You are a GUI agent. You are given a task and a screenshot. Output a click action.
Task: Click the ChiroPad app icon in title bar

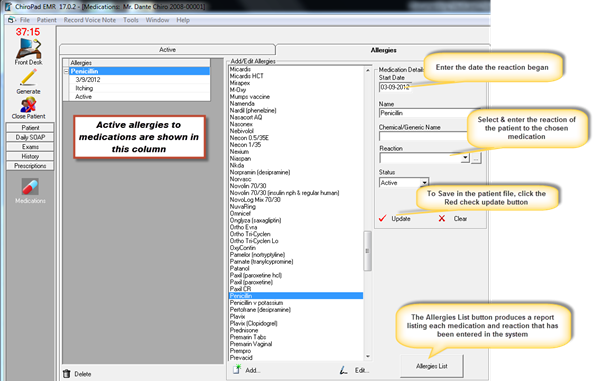click(8, 7)
